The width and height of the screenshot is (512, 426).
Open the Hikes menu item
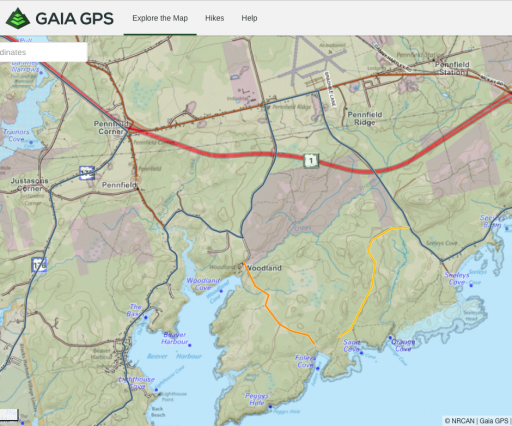coord(214,18)
